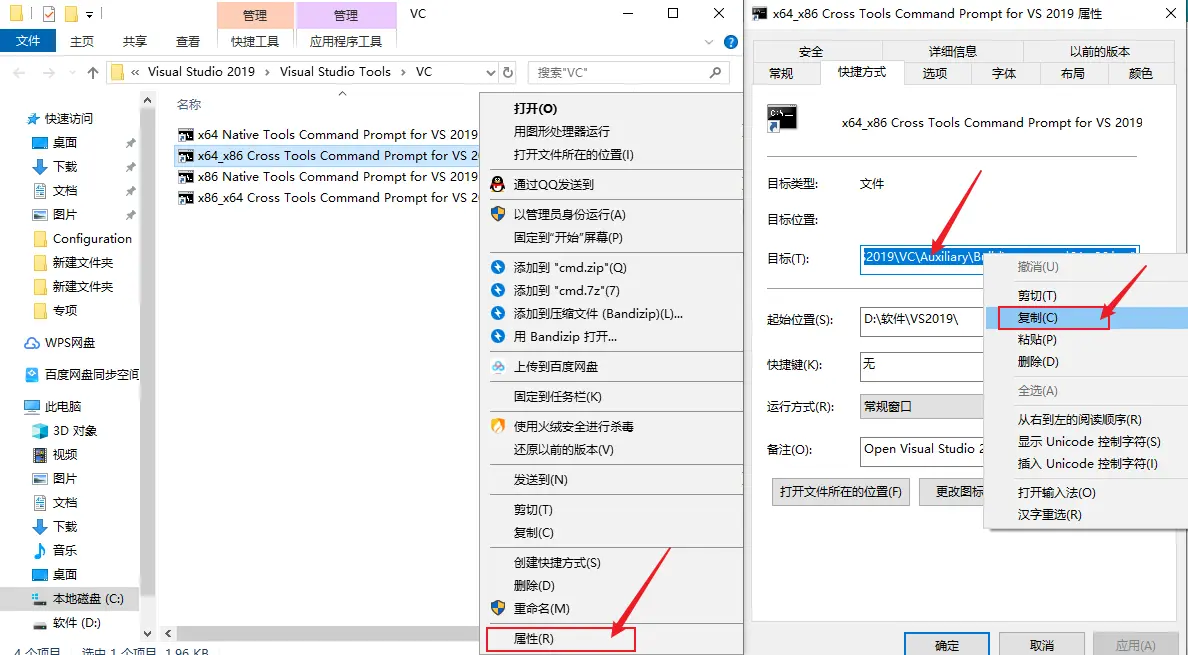
Task: Choose 创建快捷方式(S) in context menu
Action: pyautogui.click(x=557, y=563)
